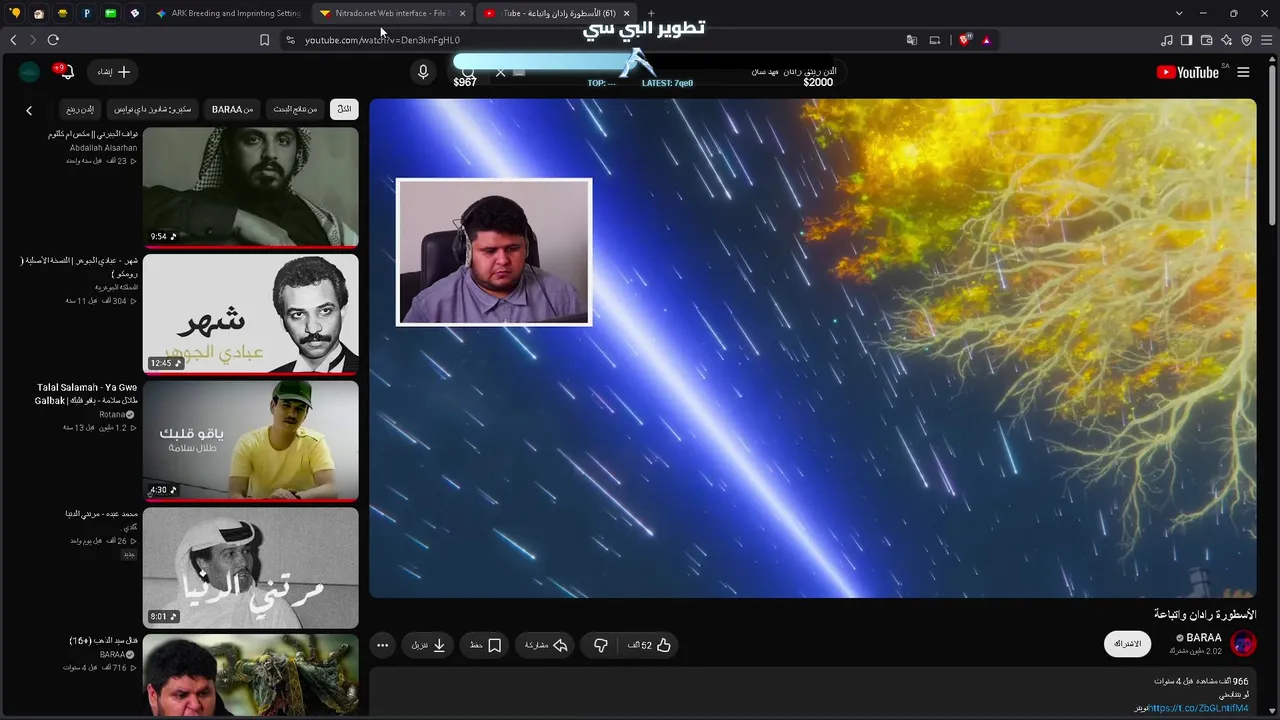Save the video to a playlist
Viewport: 1280px width, 720px height.
(x=485, y=645)
